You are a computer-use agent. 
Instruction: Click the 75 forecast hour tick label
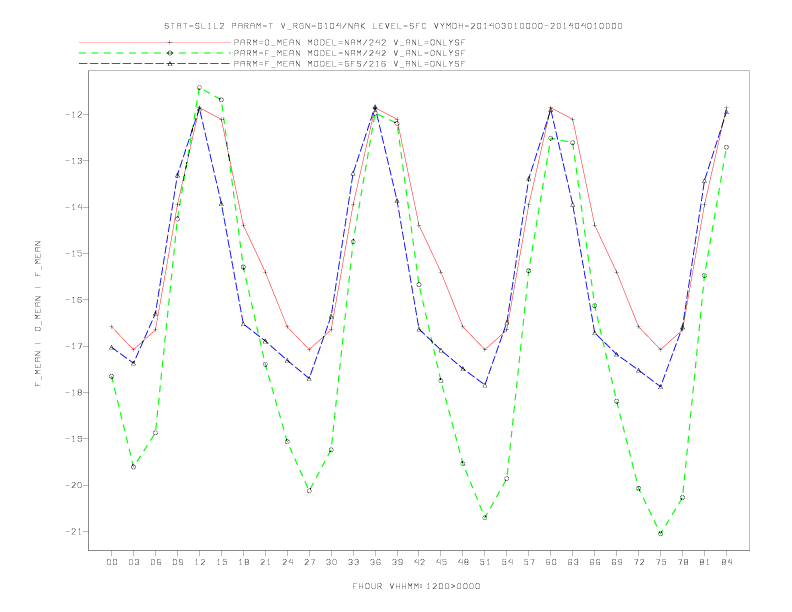661,562
